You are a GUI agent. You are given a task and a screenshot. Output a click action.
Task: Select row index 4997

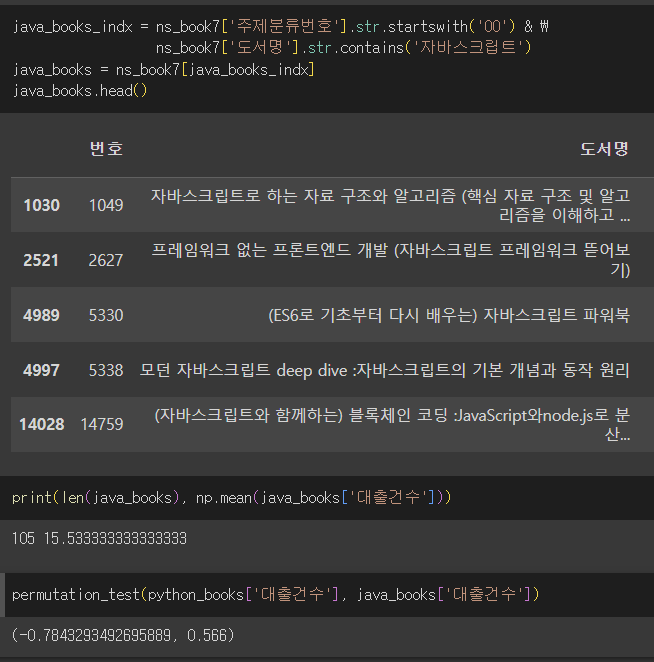pos(41,370)
